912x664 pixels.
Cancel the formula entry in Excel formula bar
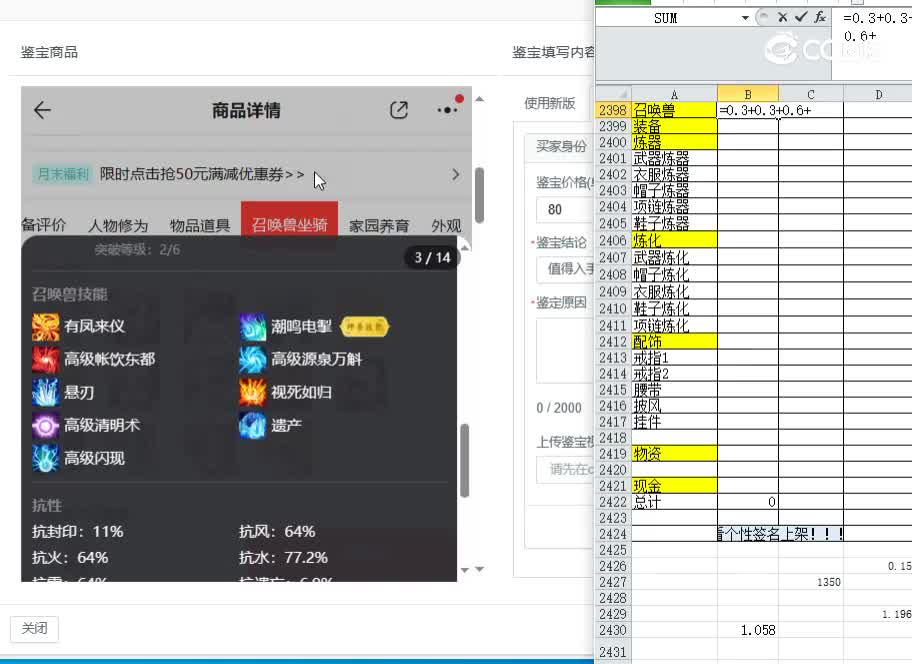tap(782, 17)
